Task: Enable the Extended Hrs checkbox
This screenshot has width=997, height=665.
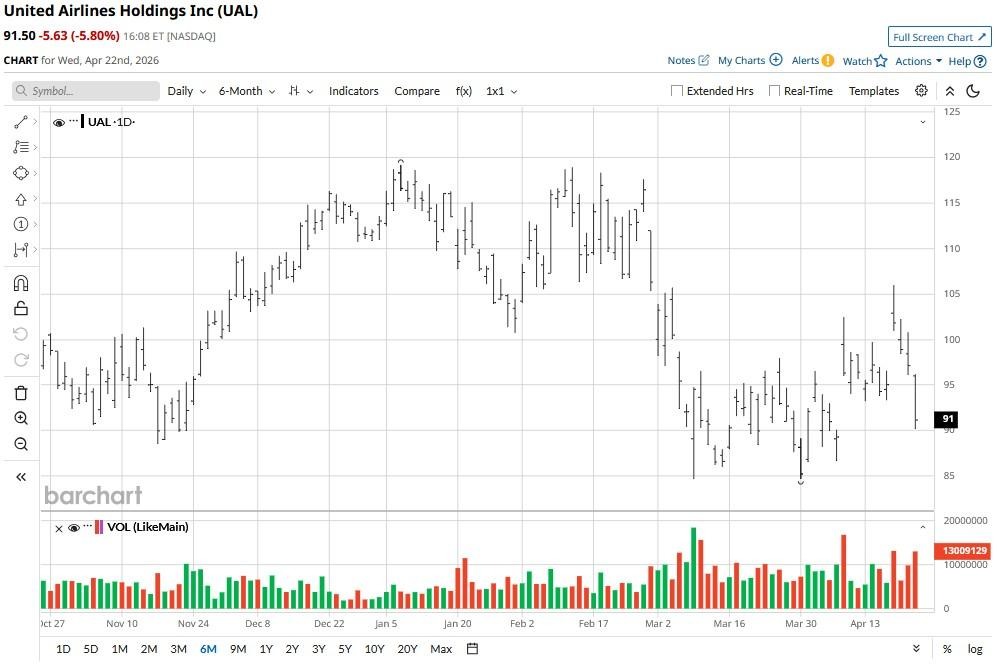Action: click(677, 91)
